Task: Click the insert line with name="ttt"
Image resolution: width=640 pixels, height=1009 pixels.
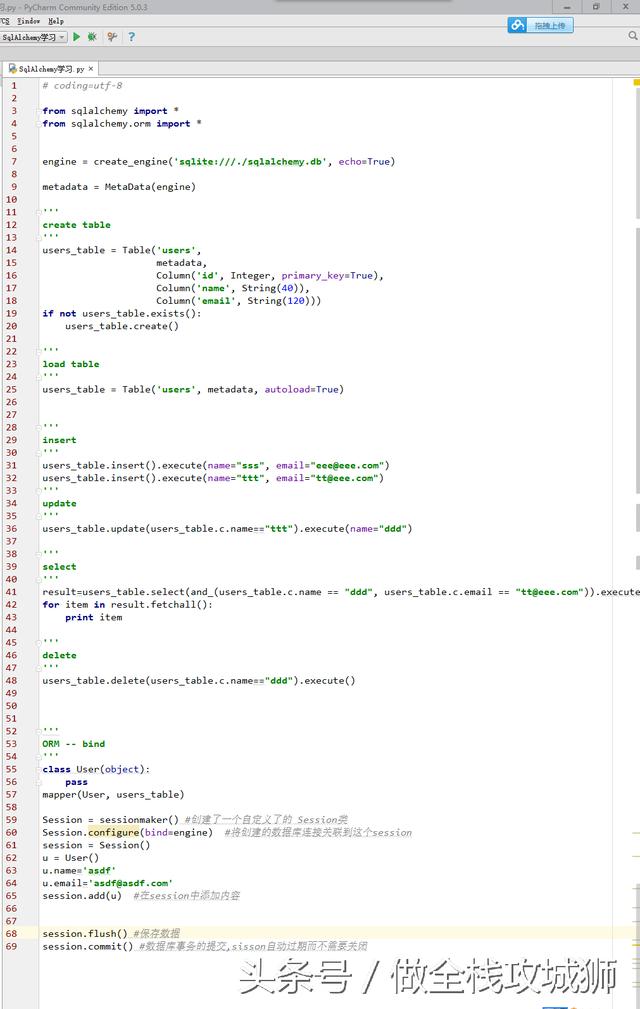Action: click(213, 478)
